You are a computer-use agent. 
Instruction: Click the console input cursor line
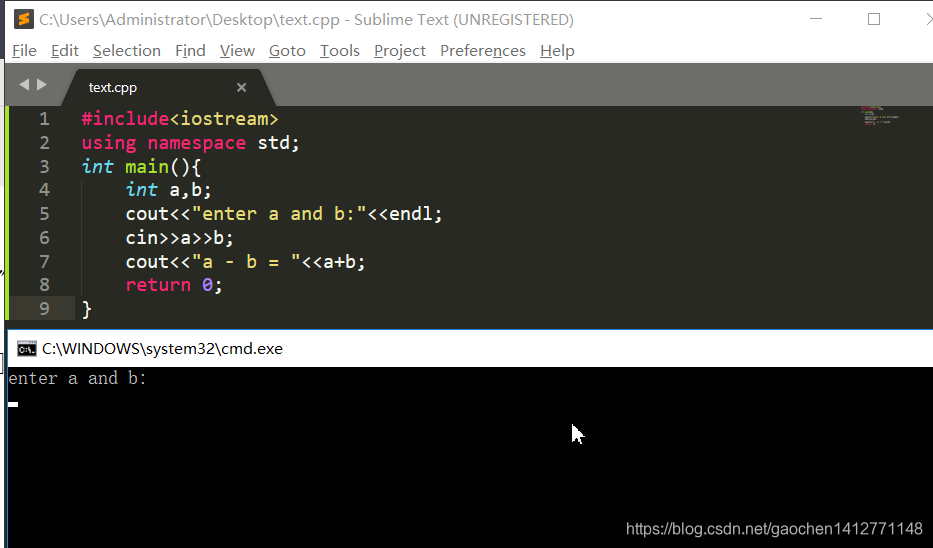[x=13, y=404]
